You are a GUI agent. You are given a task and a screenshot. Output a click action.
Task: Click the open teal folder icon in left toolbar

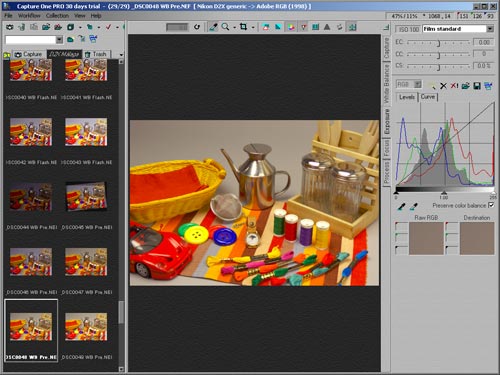[46, 27]
